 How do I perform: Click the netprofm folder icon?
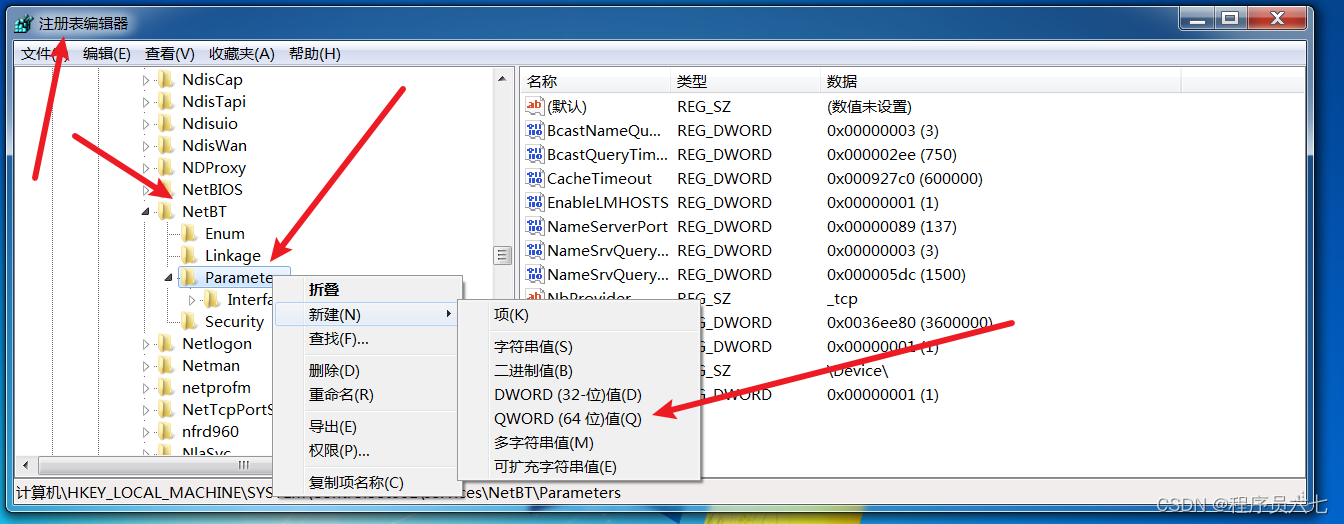(x=166, y=388)
